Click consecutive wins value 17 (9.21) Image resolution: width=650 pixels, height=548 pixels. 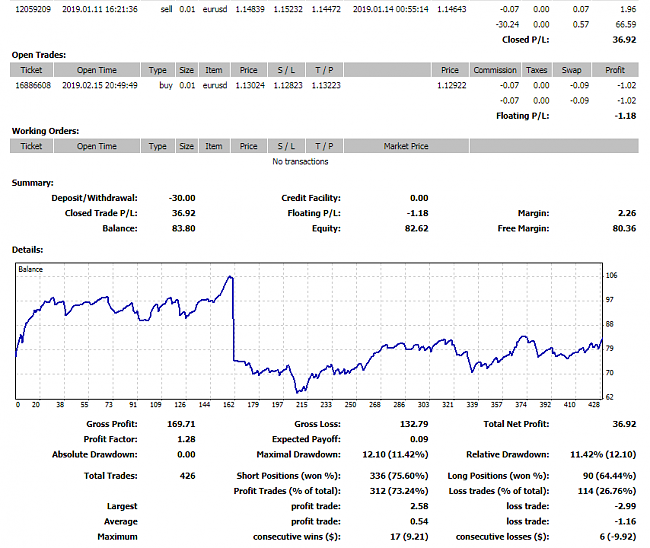point(409,537)
